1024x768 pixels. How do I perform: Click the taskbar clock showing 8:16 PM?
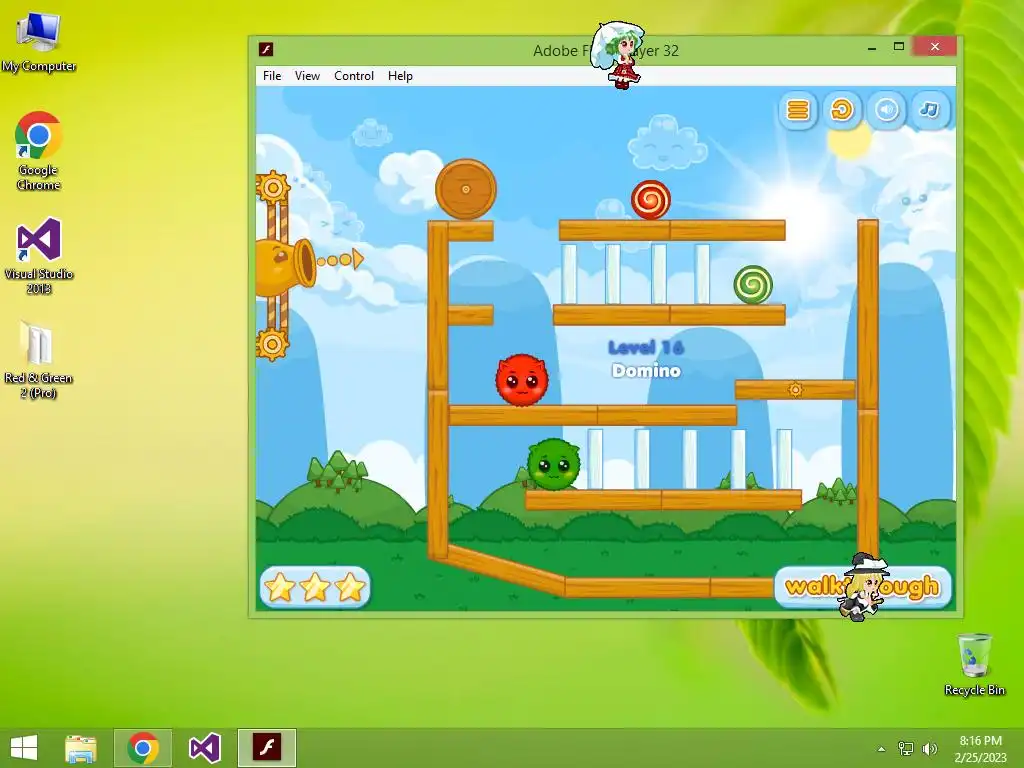click(980, 749)
